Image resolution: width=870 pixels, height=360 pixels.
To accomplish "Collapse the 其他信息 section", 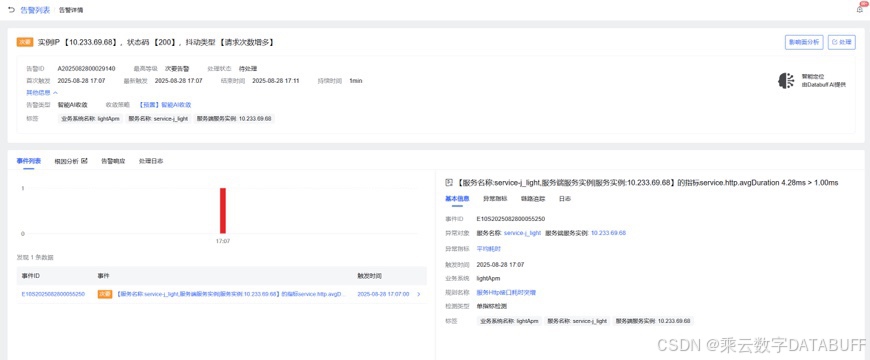I will (42, 93).
